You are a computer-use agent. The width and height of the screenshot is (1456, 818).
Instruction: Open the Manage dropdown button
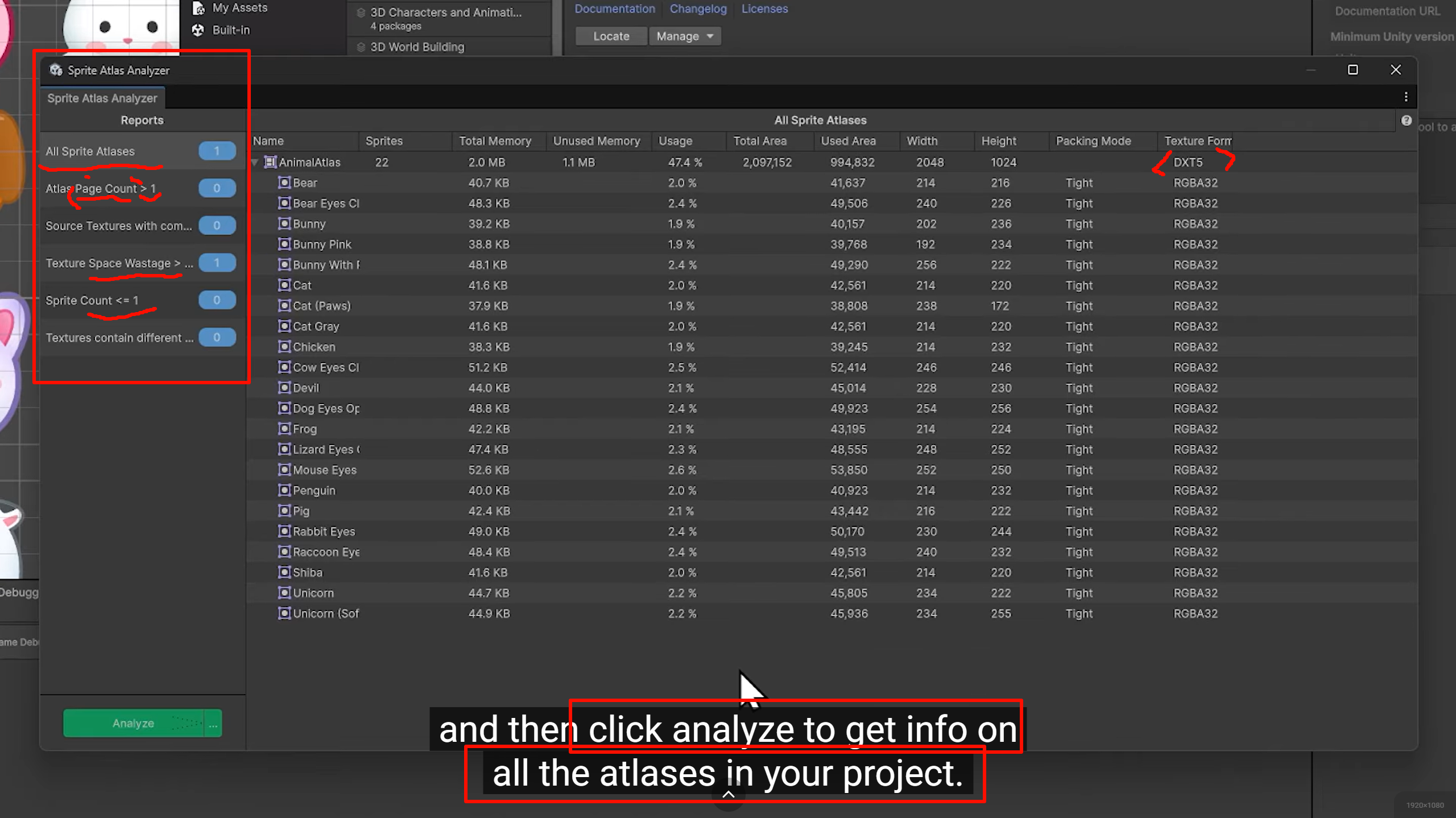(x=684, y=36)
